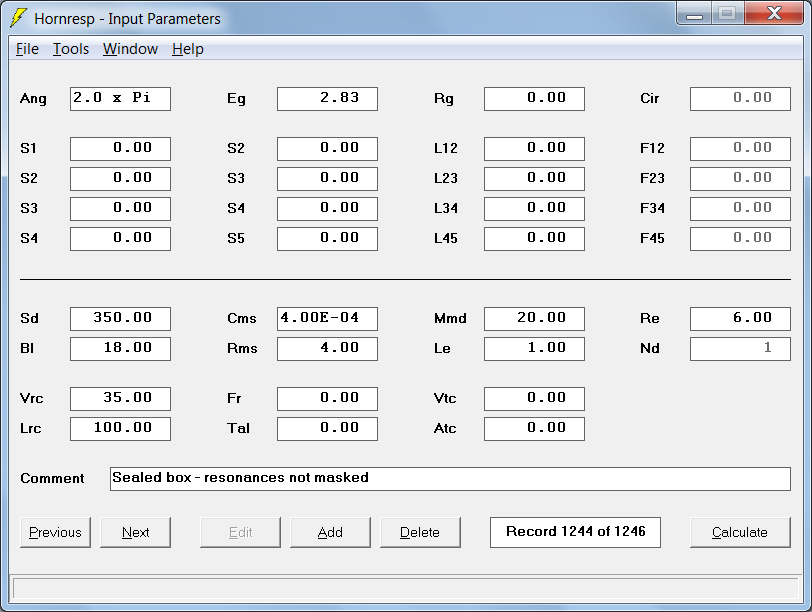The height and width of the screenshot is (612, 812).
Task: Select the Fr input field
Action: click(327, 399)
